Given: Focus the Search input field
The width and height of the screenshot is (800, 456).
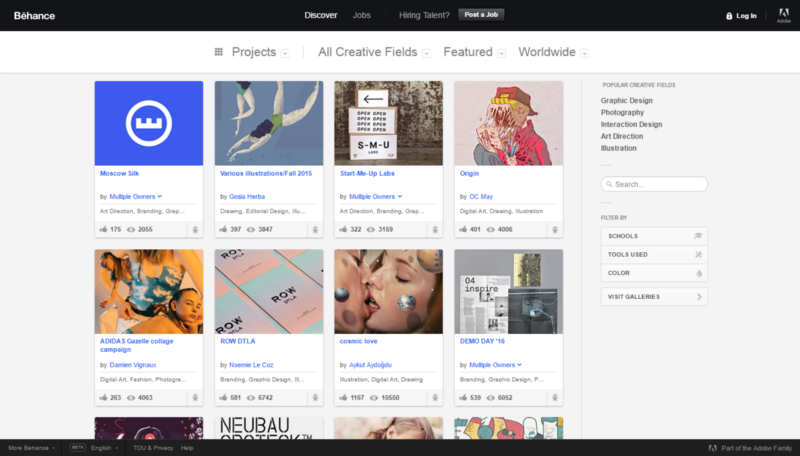Looking at the screenshot, I should pyautogui.click(x=654, y=184).
